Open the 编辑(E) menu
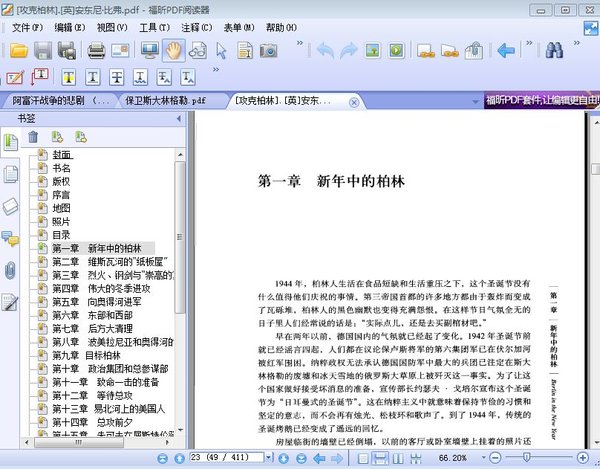The width and height of the screenshot is (600, 469). (69, 28)
